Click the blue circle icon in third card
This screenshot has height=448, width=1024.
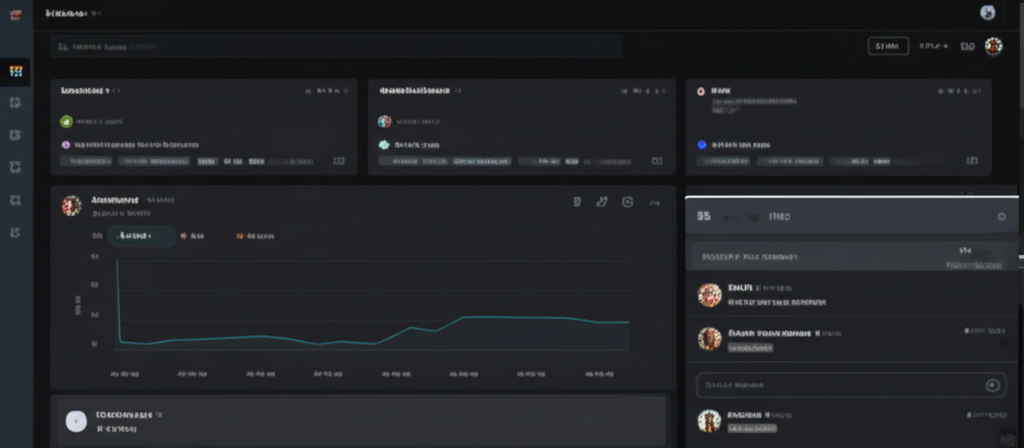(702, 144)
